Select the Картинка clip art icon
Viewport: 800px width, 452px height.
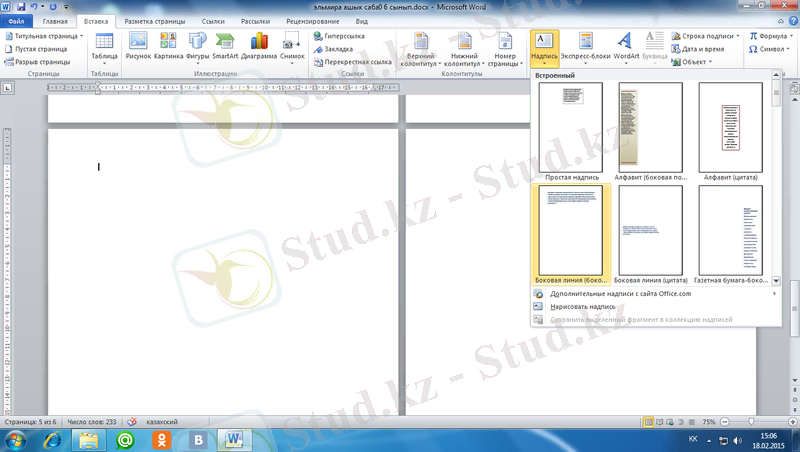[167, 46]
